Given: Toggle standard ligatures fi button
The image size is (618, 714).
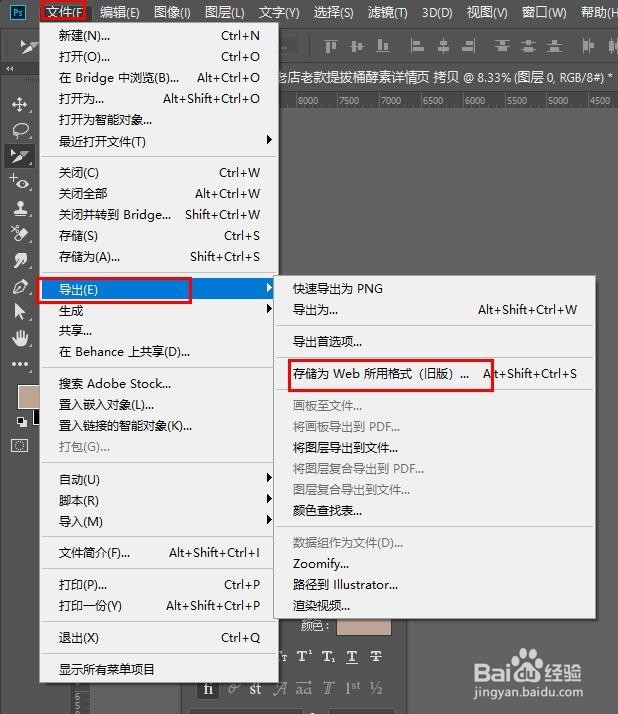Looking at the screenshot, I should pos(208,688).
